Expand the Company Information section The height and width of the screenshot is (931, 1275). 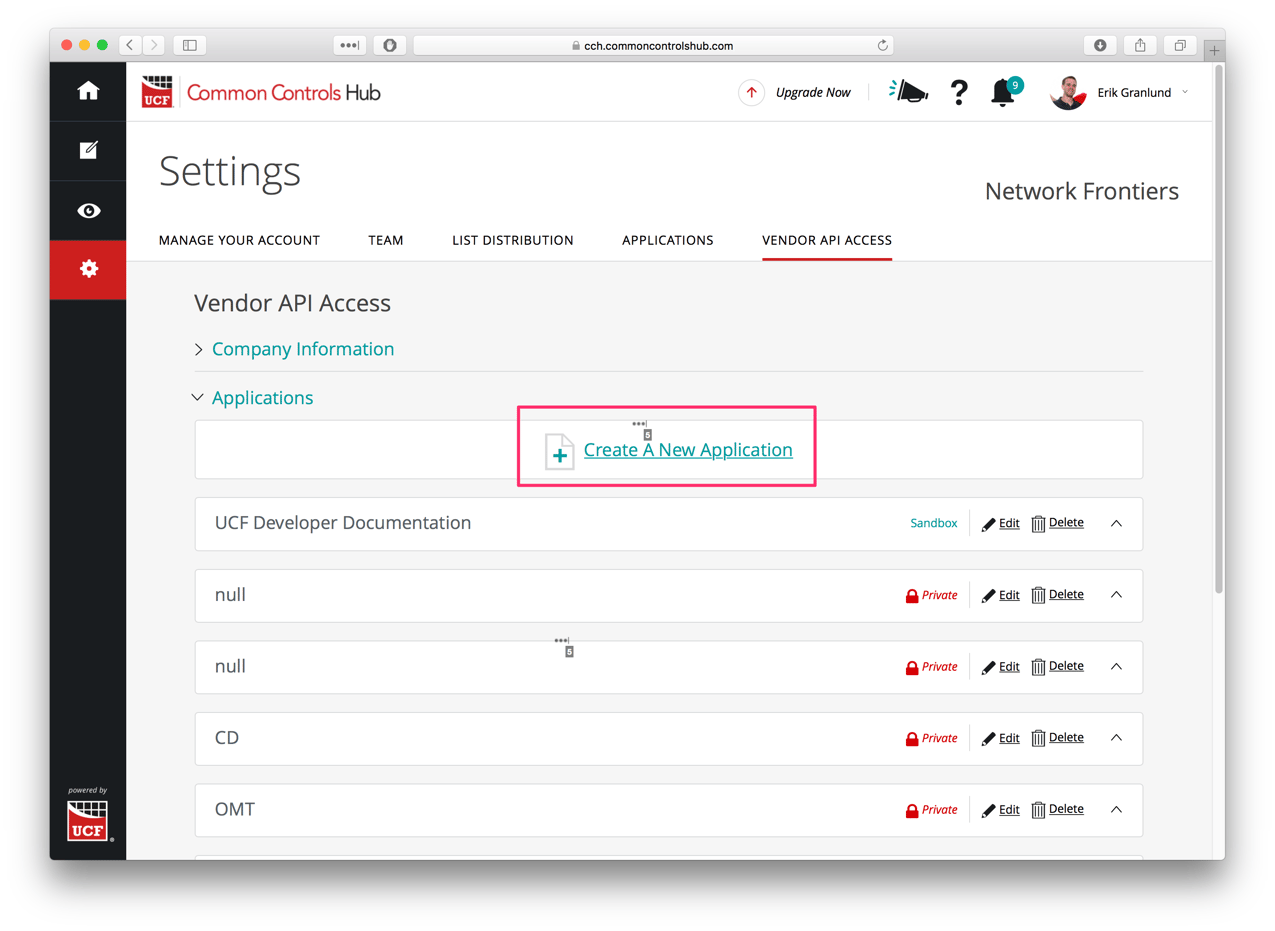[x=302, y=349]
